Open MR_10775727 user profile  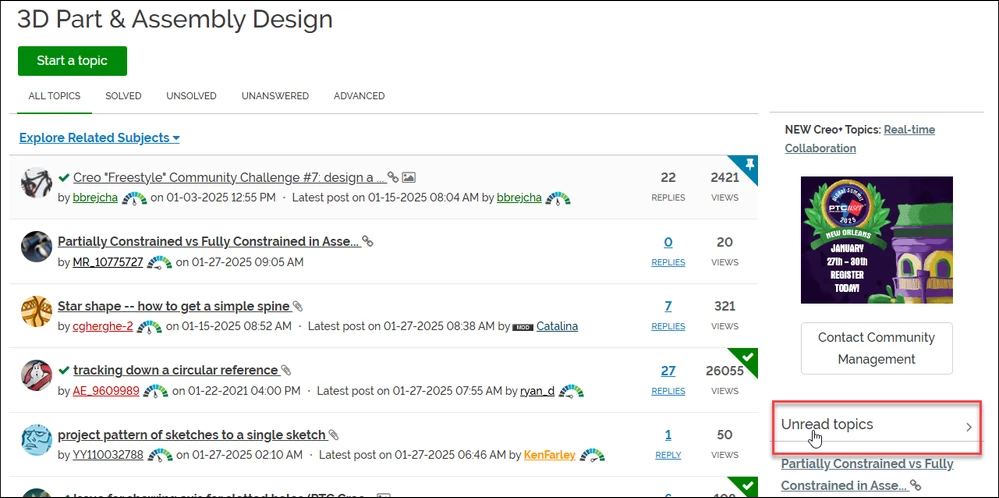[x=108, y=262]
